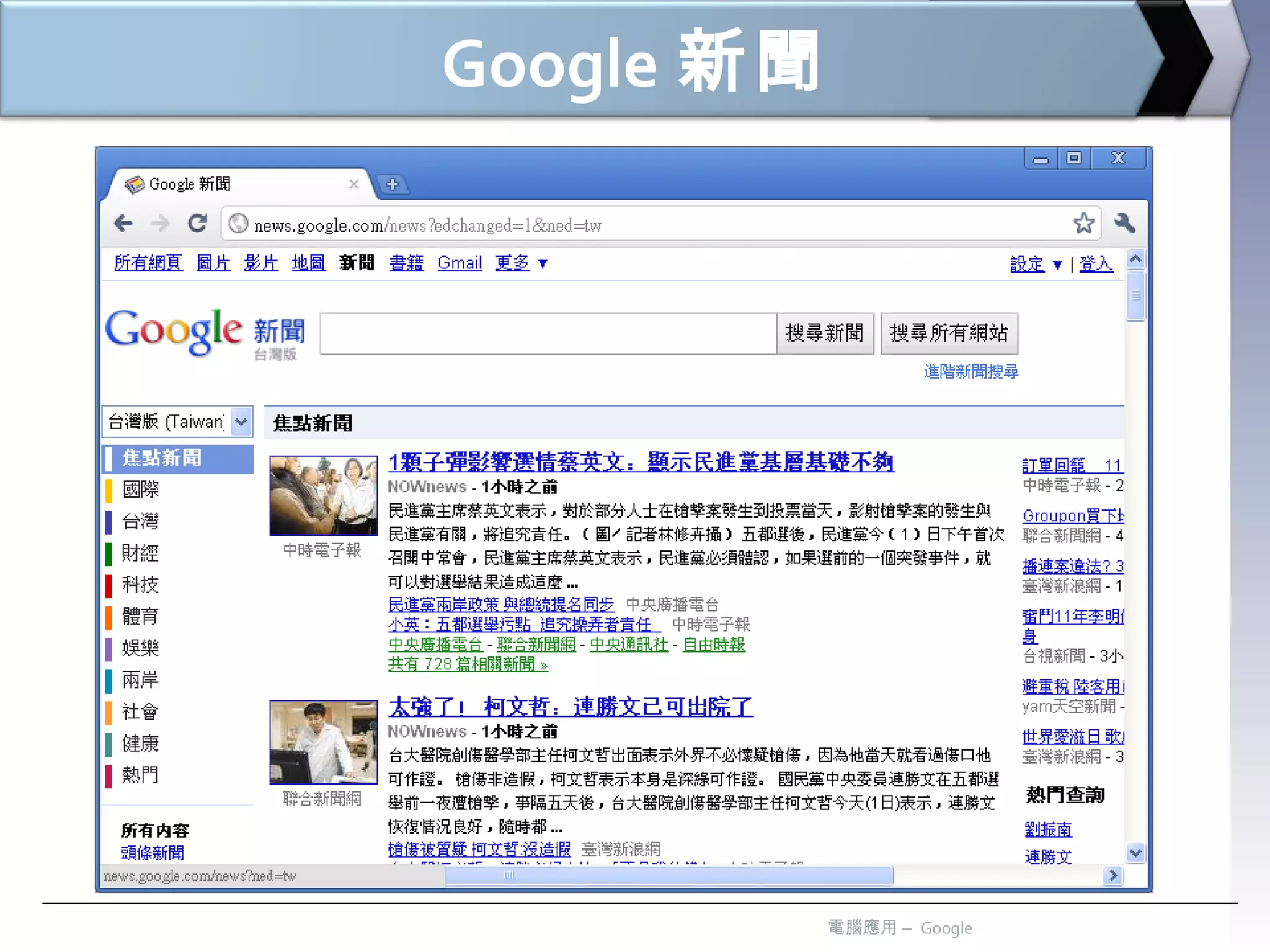Go back with the browser back arrow
Viewport: 1270px width, 952px height.
point(124,223)
